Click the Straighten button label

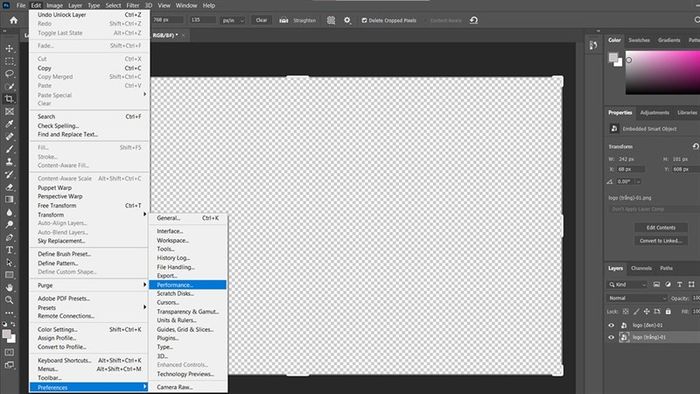(x=304, y=20)
